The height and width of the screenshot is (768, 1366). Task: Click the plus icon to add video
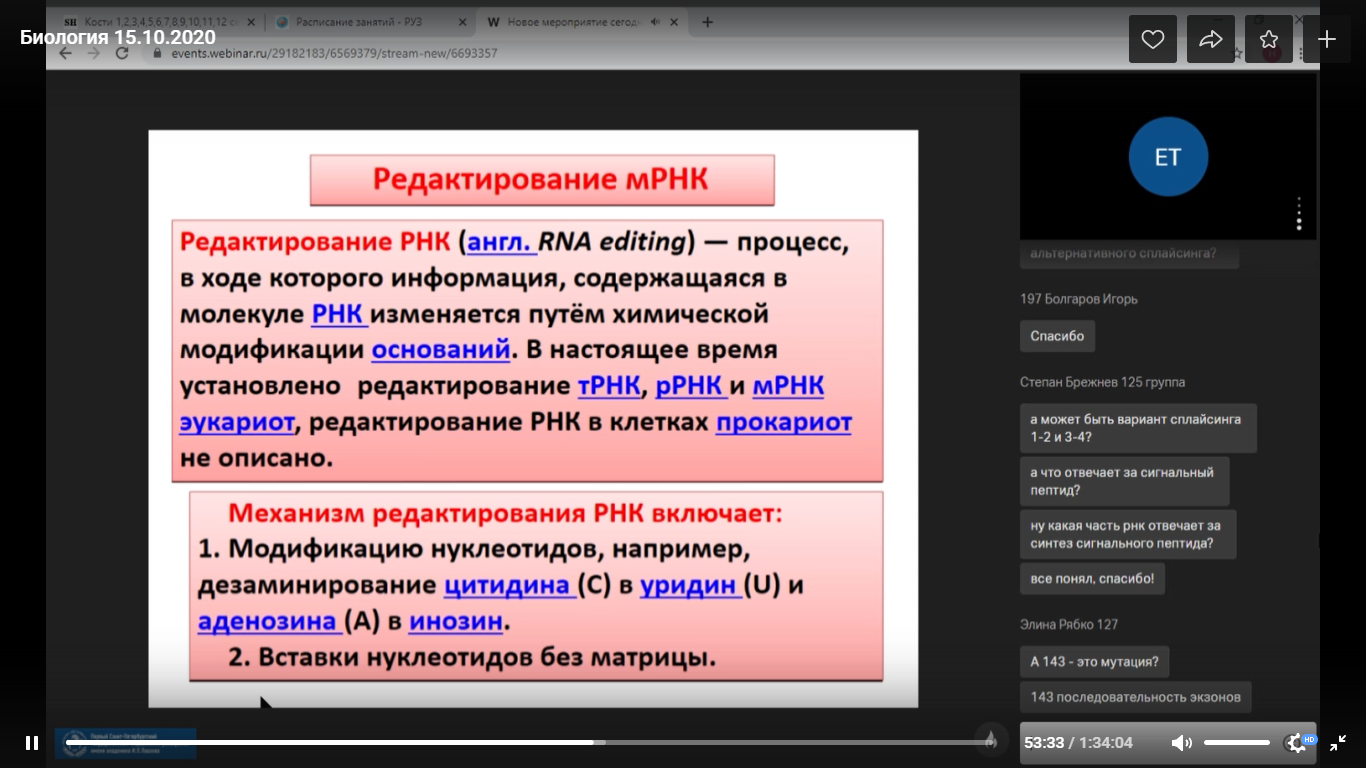[x=1327, y=39]
